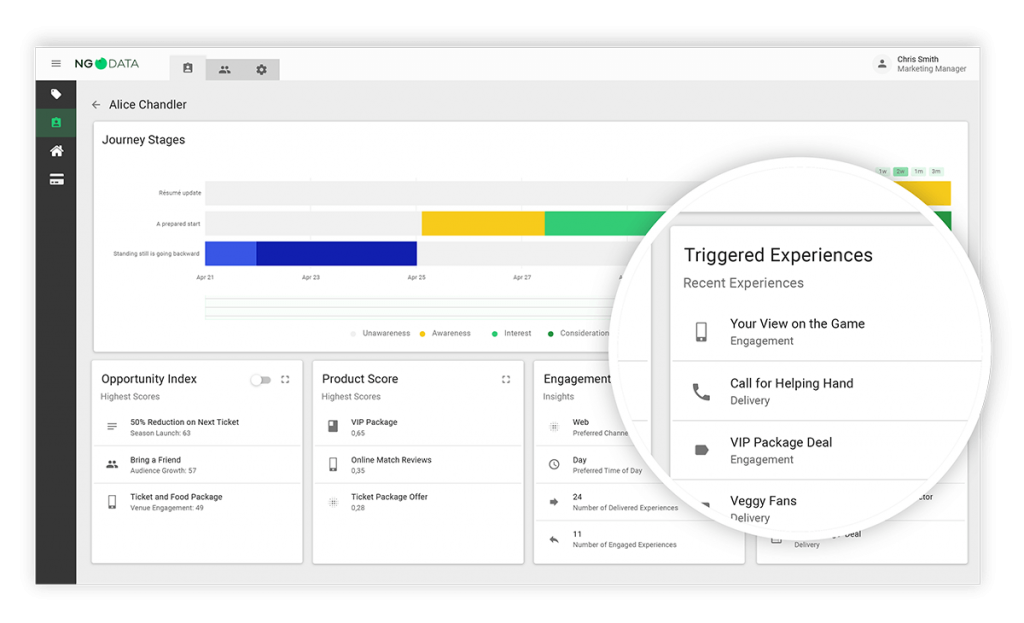1024x623 pixels.
Task: Go back using the arrow beside Alice Chandler
Action: coord(96,104)
